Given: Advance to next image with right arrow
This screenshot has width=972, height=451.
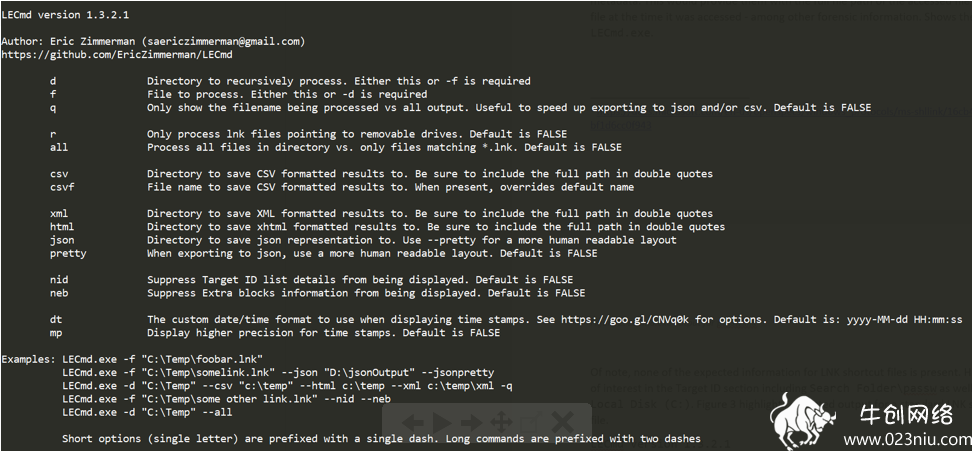Looking at the screenshot, I should (471, 424).
